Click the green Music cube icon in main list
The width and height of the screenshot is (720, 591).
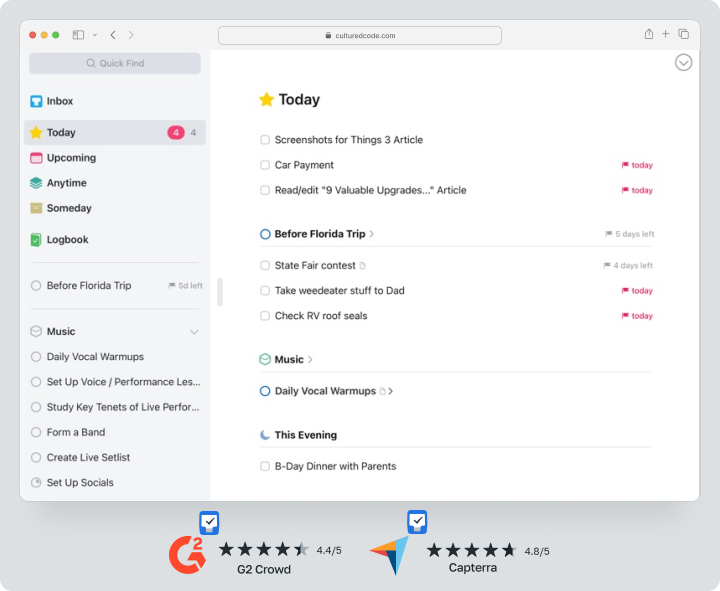pos(265,359)
